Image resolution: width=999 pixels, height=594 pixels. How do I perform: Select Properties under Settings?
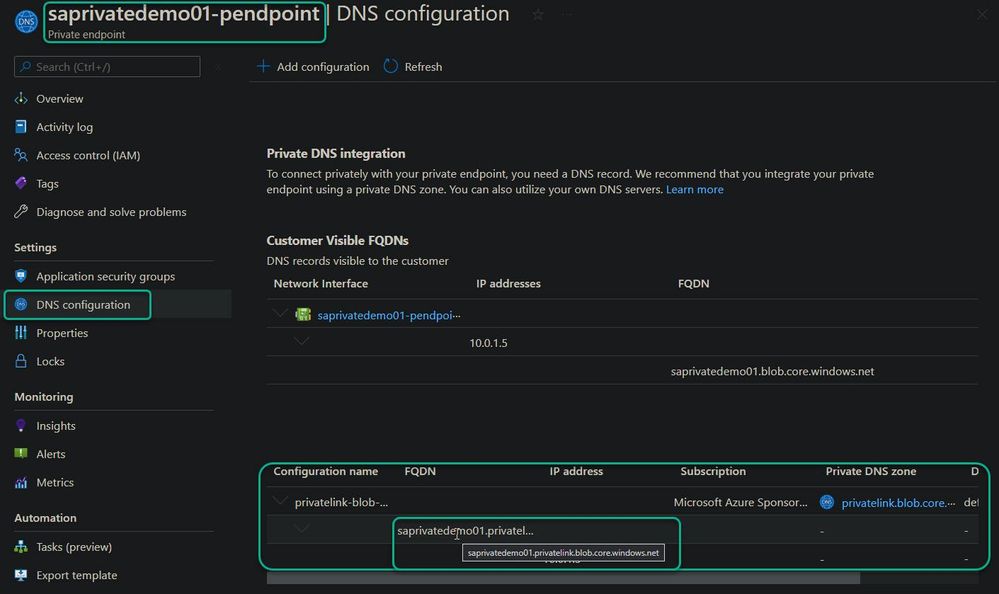[62, 333]
